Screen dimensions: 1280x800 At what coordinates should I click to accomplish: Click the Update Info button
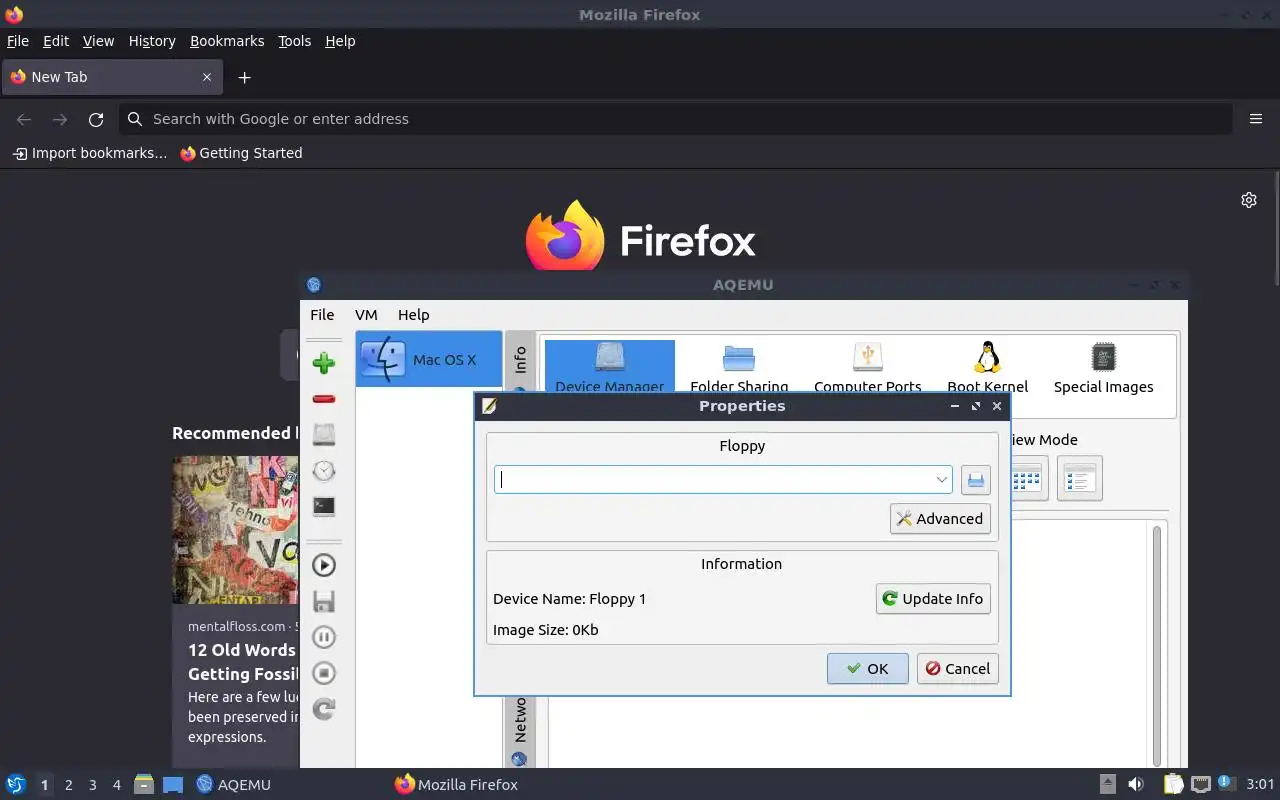[933, 599]
